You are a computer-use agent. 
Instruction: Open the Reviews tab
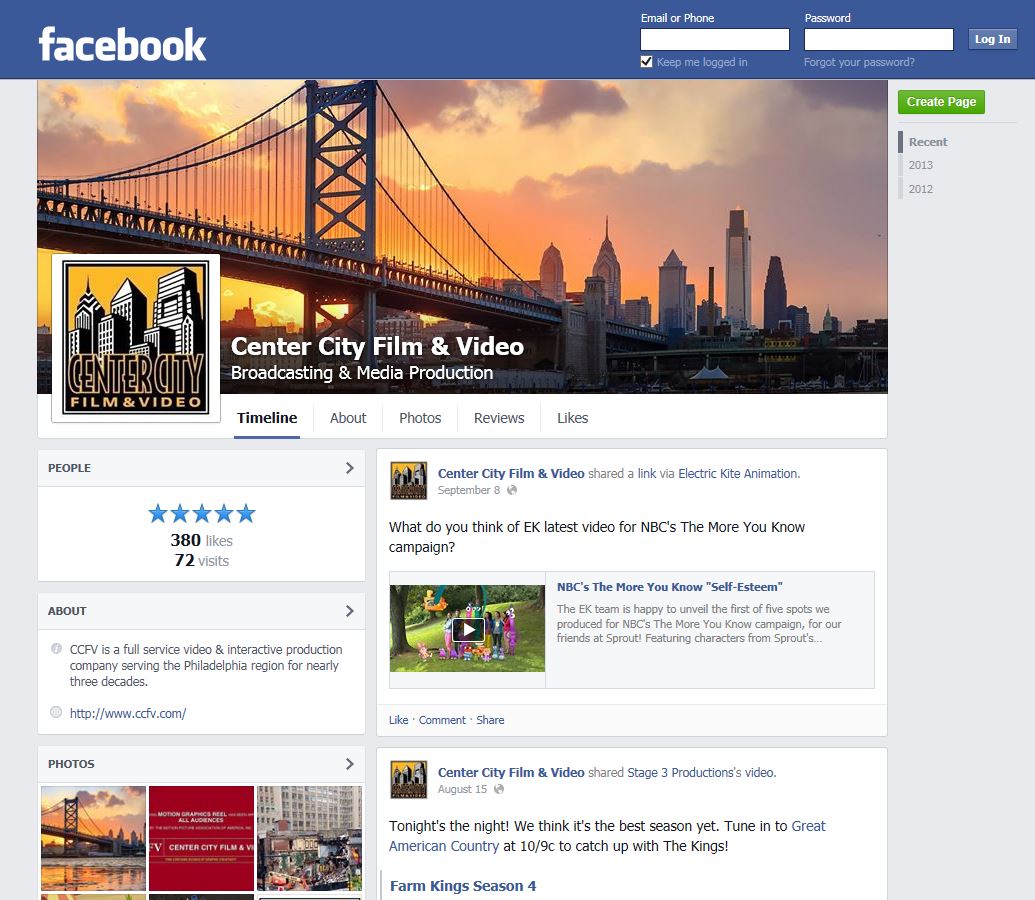pyautogui.click(x=499, y=418)
